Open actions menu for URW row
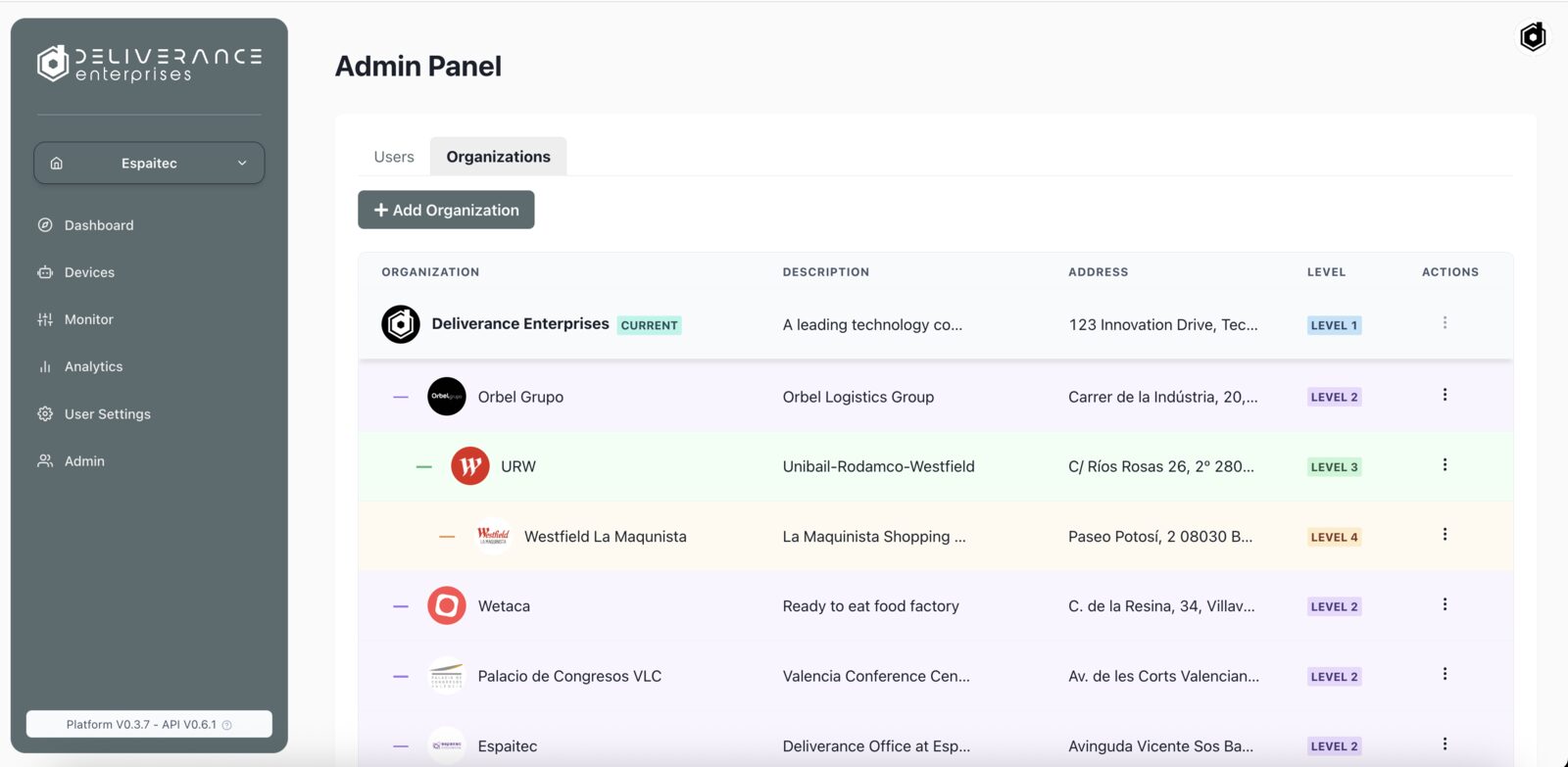 click(x=1445, y=464)
